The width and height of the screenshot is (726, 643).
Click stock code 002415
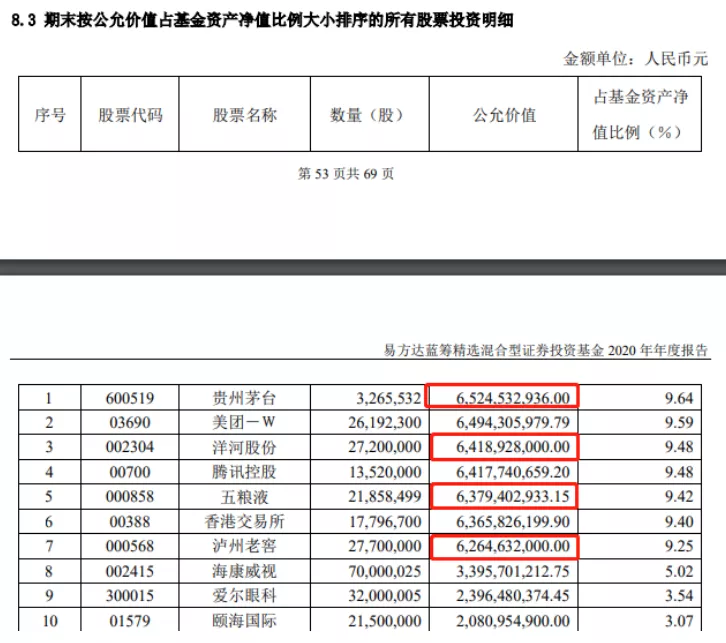(x=130, y=571)
